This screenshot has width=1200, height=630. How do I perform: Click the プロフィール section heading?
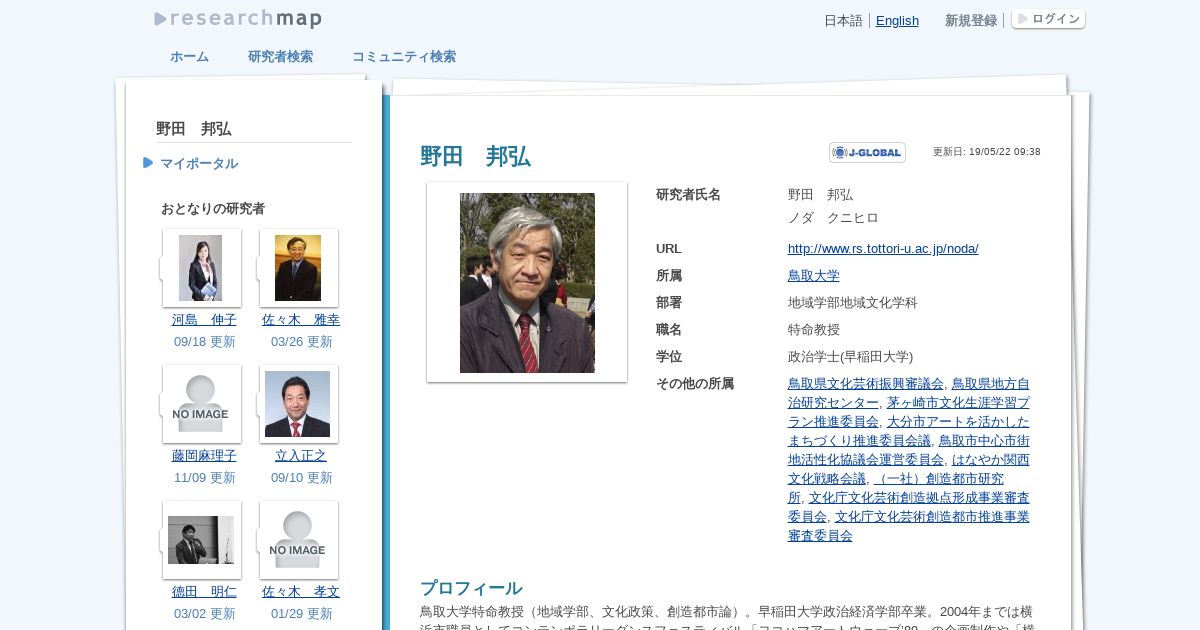[x=471, y=588]
